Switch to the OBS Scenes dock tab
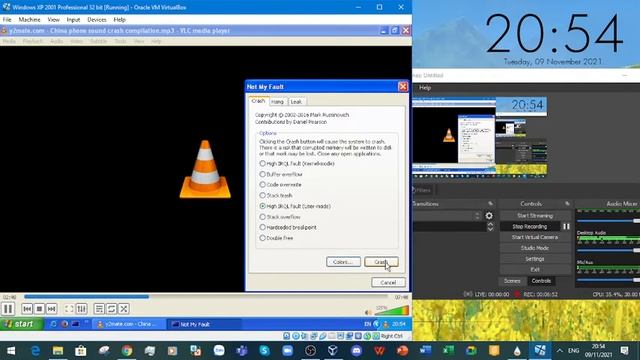640x360 pixels. click(512, 281)
